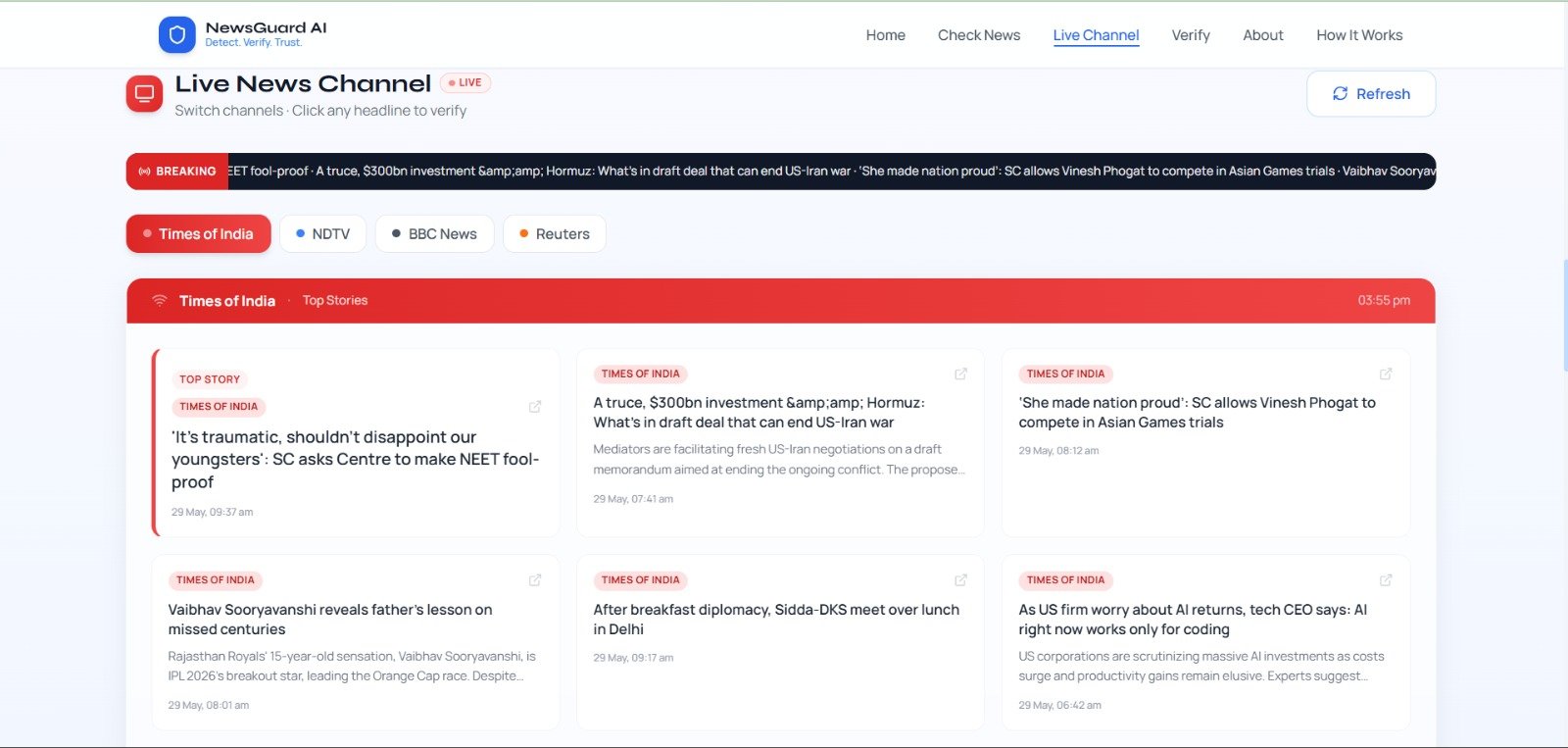The width and height of the screenshot is (1568, 748).
Task: Verify headline about Vinesh Phogat Asian Games trials
Action: click(1198, 413)
